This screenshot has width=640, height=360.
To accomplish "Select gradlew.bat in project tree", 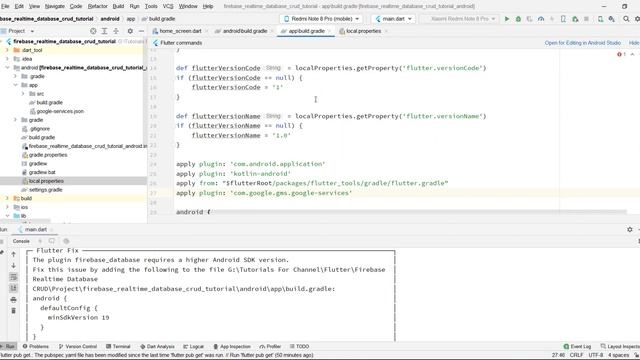I will pyautogui.click(x=38, y=172).
